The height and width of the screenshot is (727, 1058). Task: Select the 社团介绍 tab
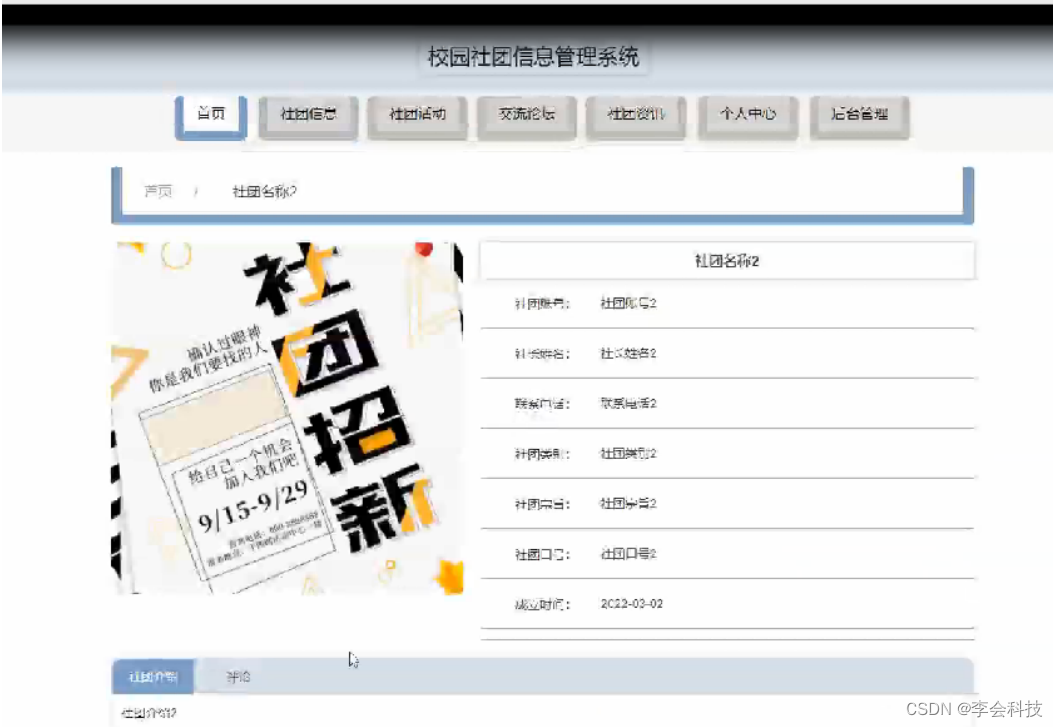(x=153, y=676)
